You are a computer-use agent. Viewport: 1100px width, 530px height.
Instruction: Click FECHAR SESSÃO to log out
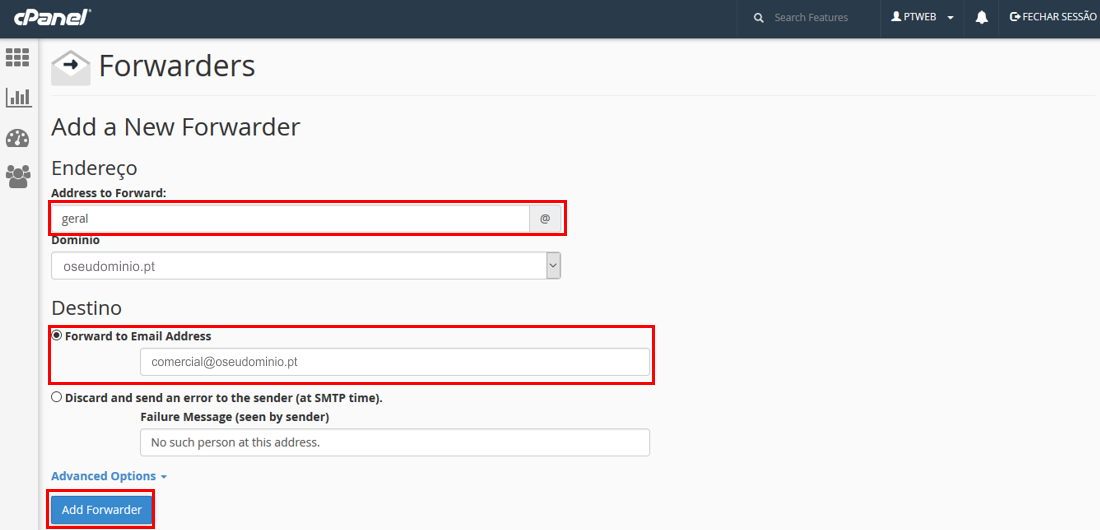point(1053,18)
